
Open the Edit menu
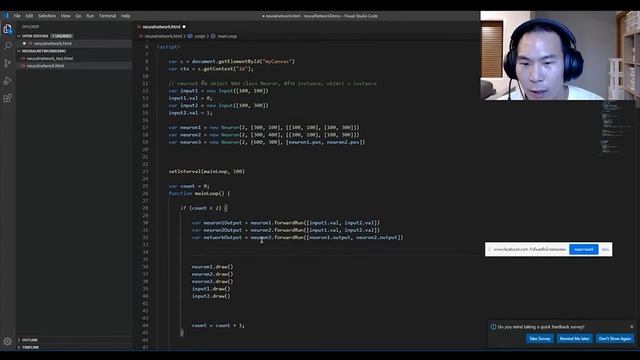29,16
